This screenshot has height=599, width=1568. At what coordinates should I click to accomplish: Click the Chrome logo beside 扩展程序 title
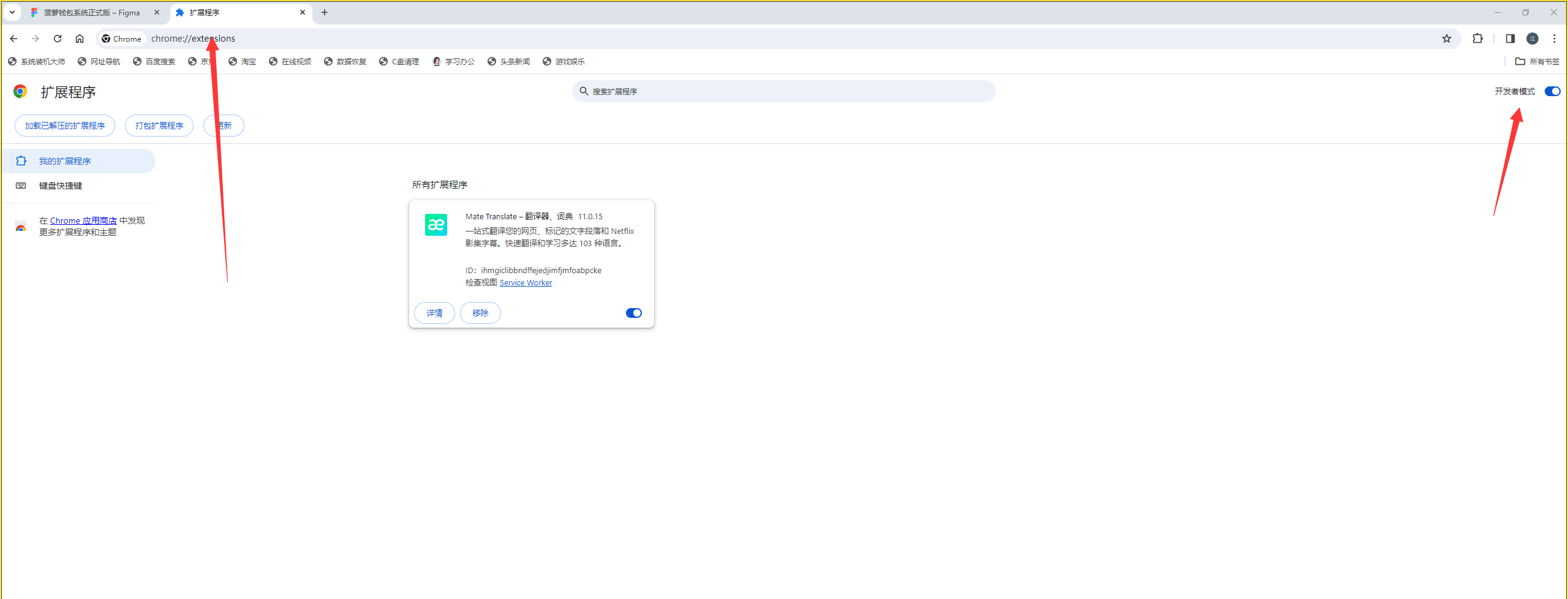[20, 92]
